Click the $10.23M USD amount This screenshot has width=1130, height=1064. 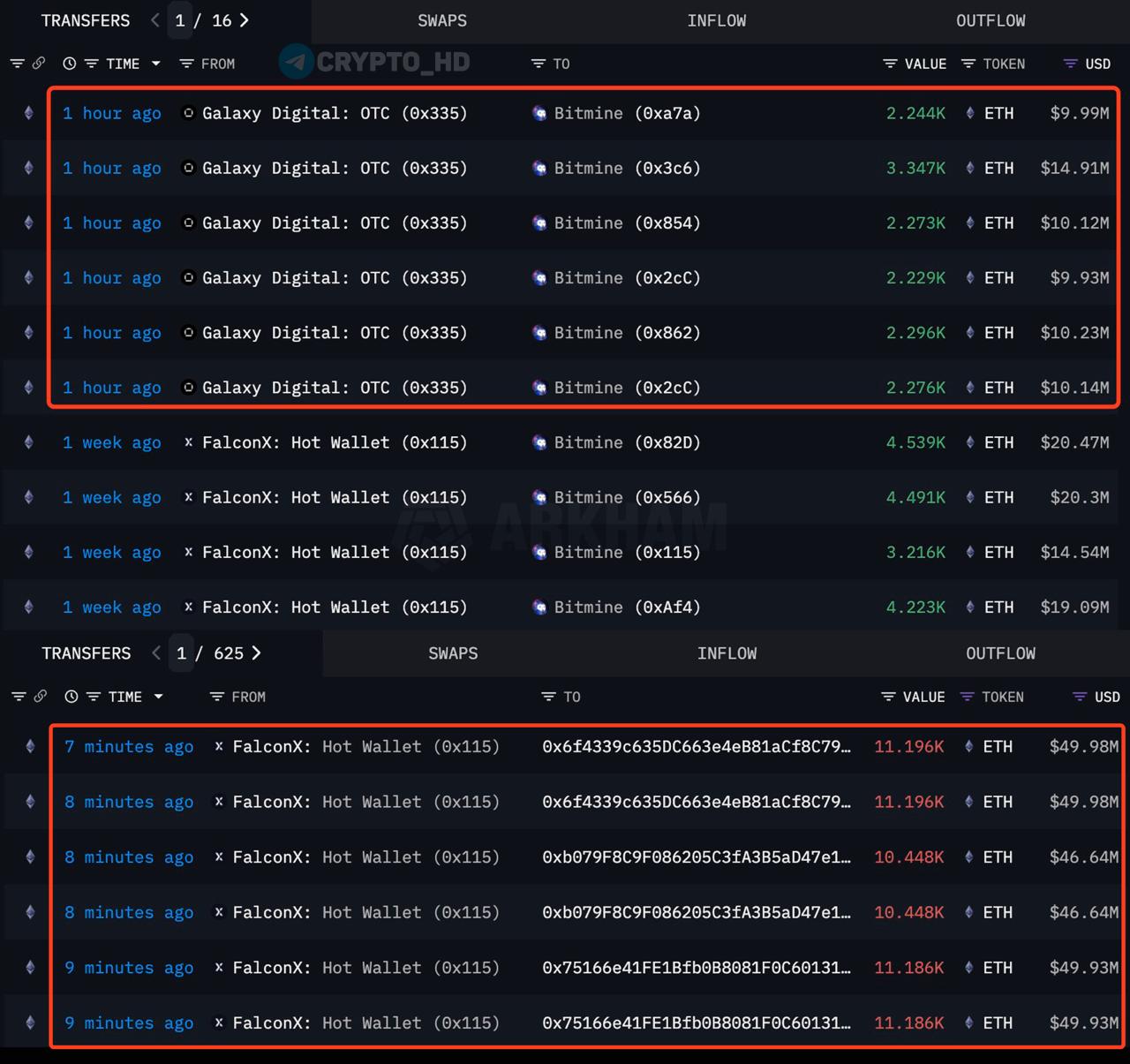coord(1074,333)
